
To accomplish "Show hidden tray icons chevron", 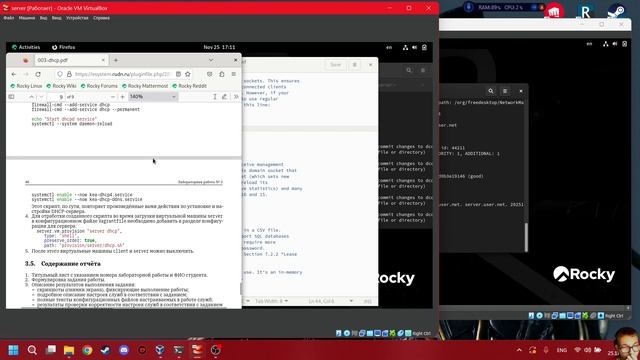I will pos(519,350).
